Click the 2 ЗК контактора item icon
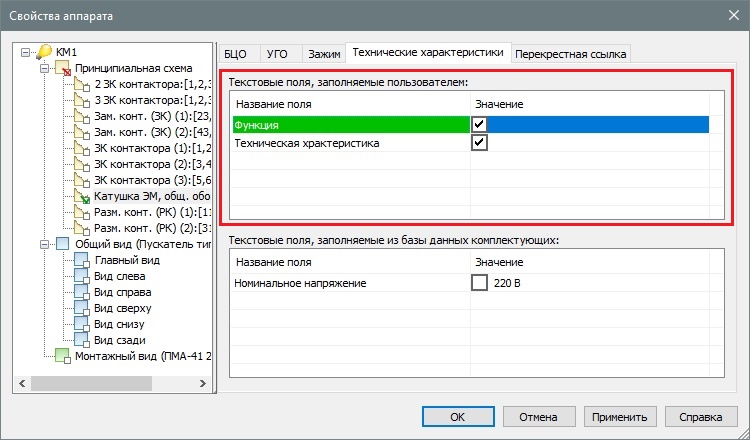Screen dimensions: 750x440 [x=82, y=84]
